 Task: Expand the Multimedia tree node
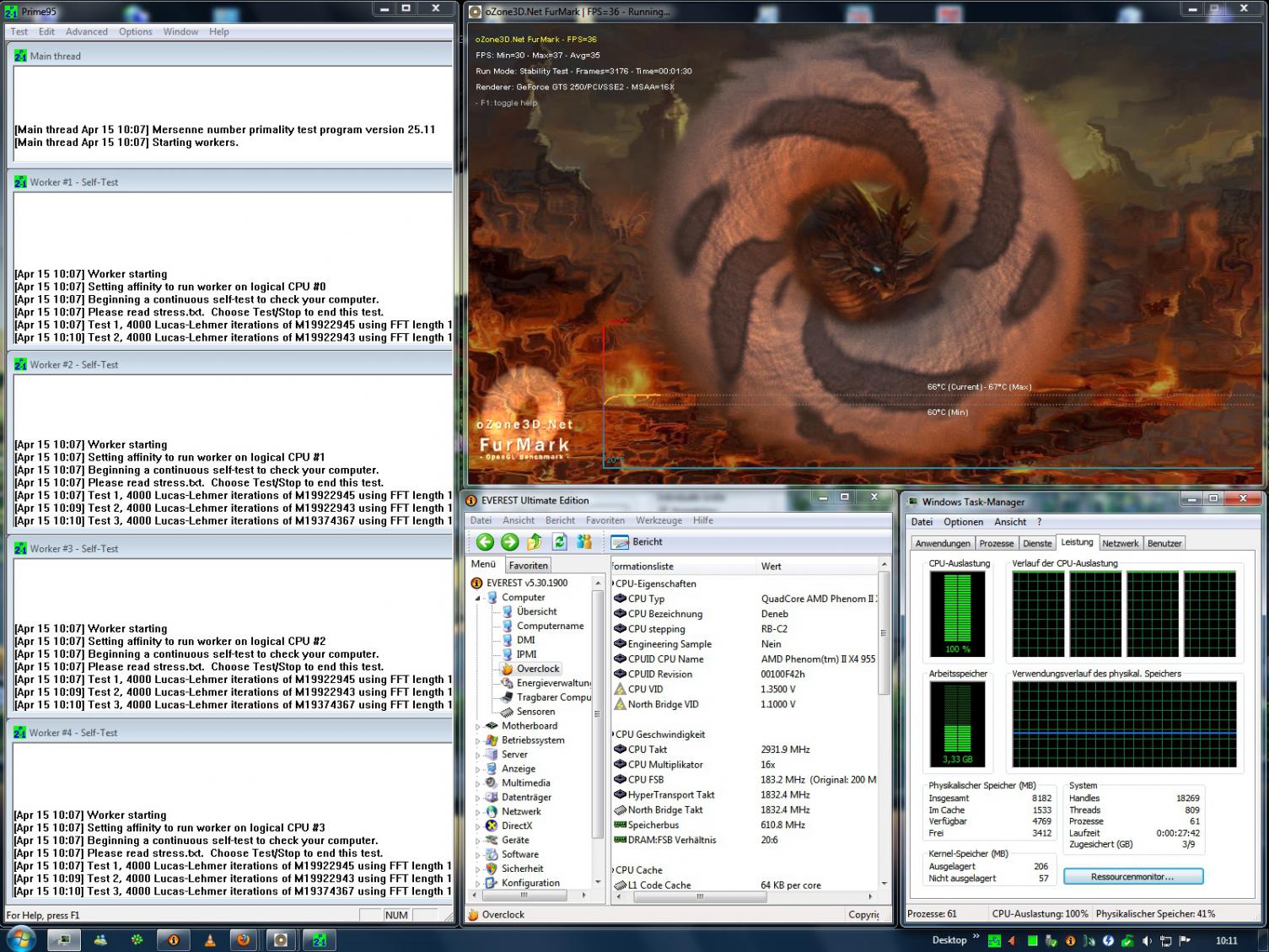pyautogui.click(x=478, y=783)
